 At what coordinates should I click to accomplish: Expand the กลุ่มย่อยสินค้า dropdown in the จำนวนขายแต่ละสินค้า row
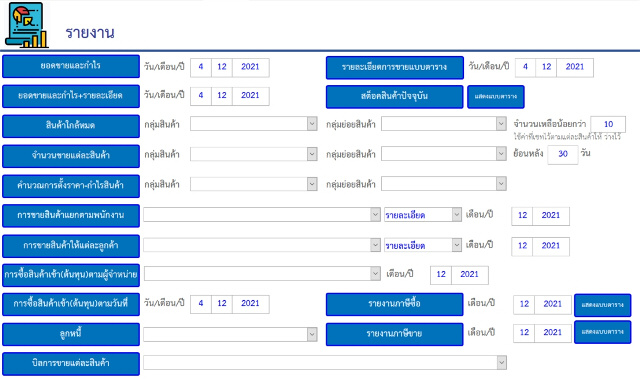[x=444, y=154]
